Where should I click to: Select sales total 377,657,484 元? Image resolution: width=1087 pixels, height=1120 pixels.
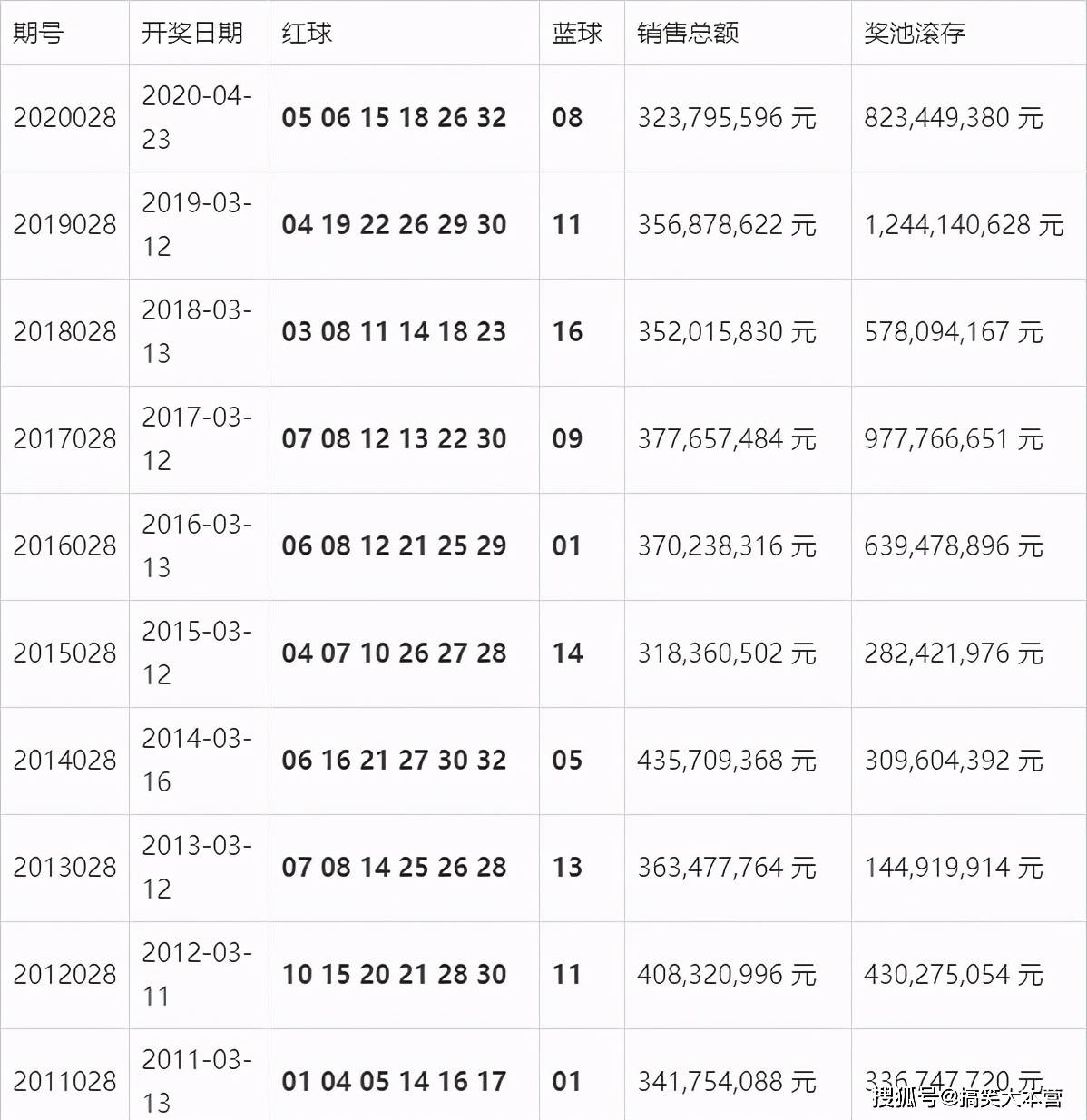727,439
